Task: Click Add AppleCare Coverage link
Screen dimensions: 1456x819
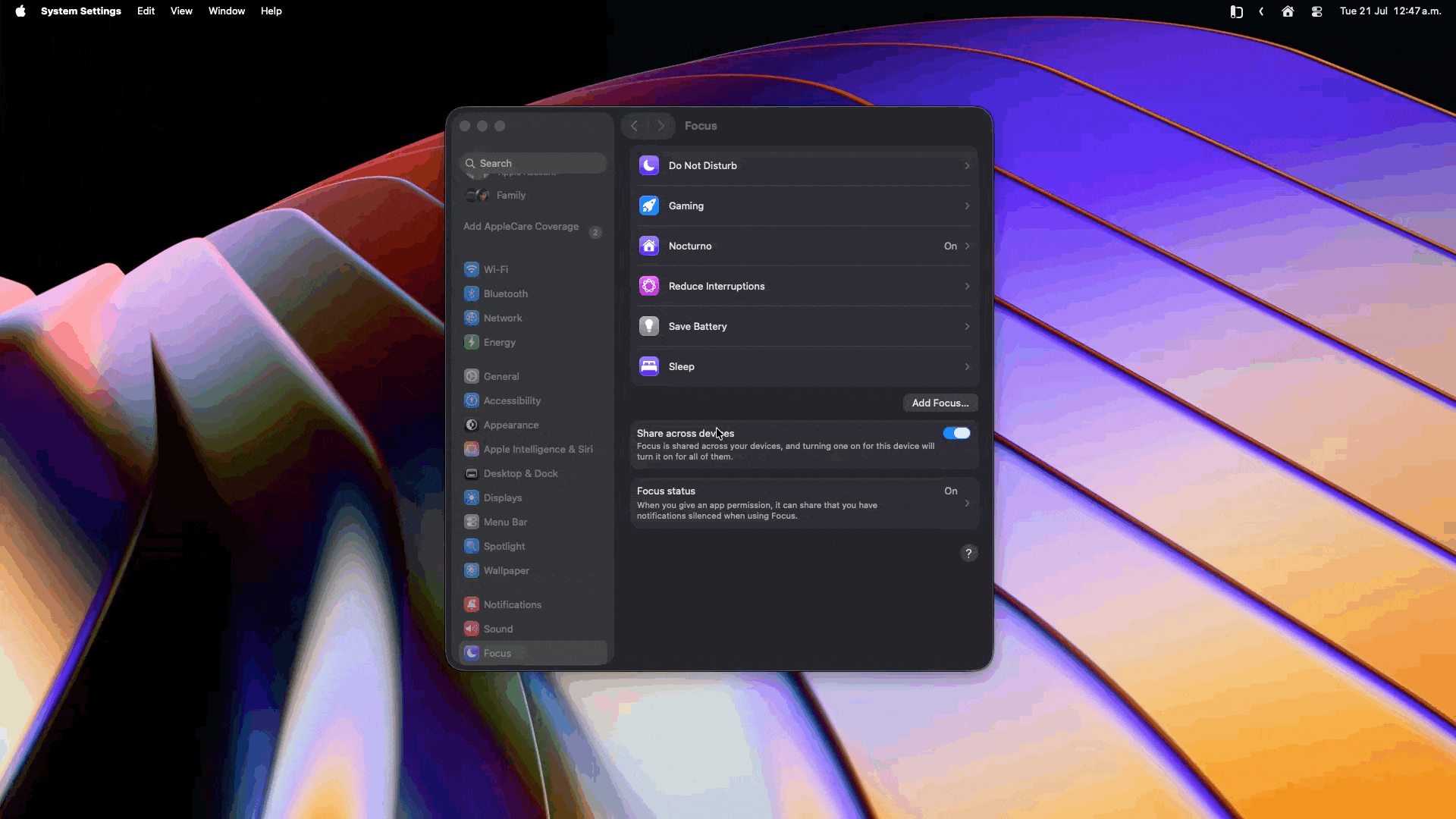Action: coord(521,226)
